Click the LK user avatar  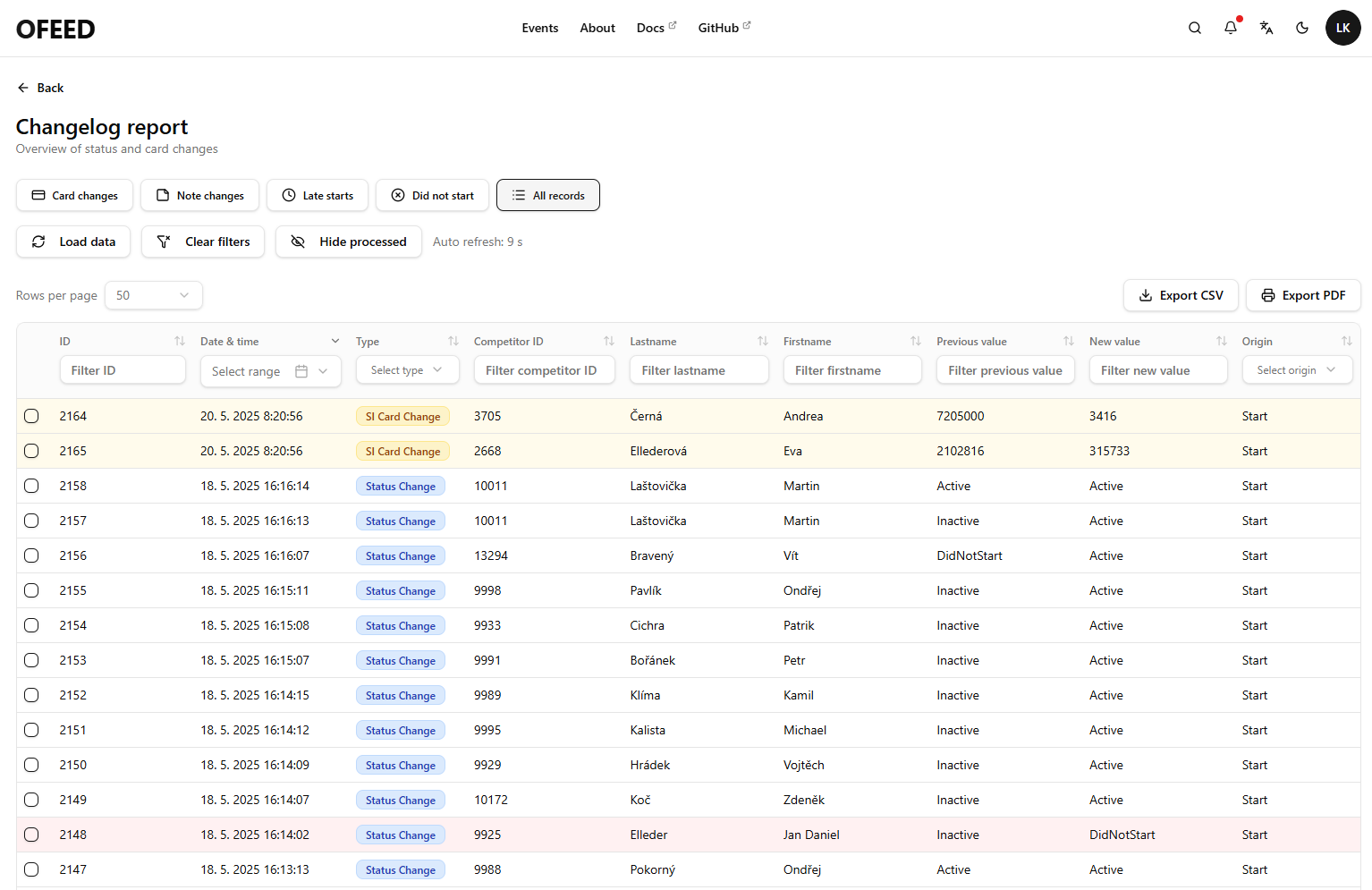(x=1342, y=28)
